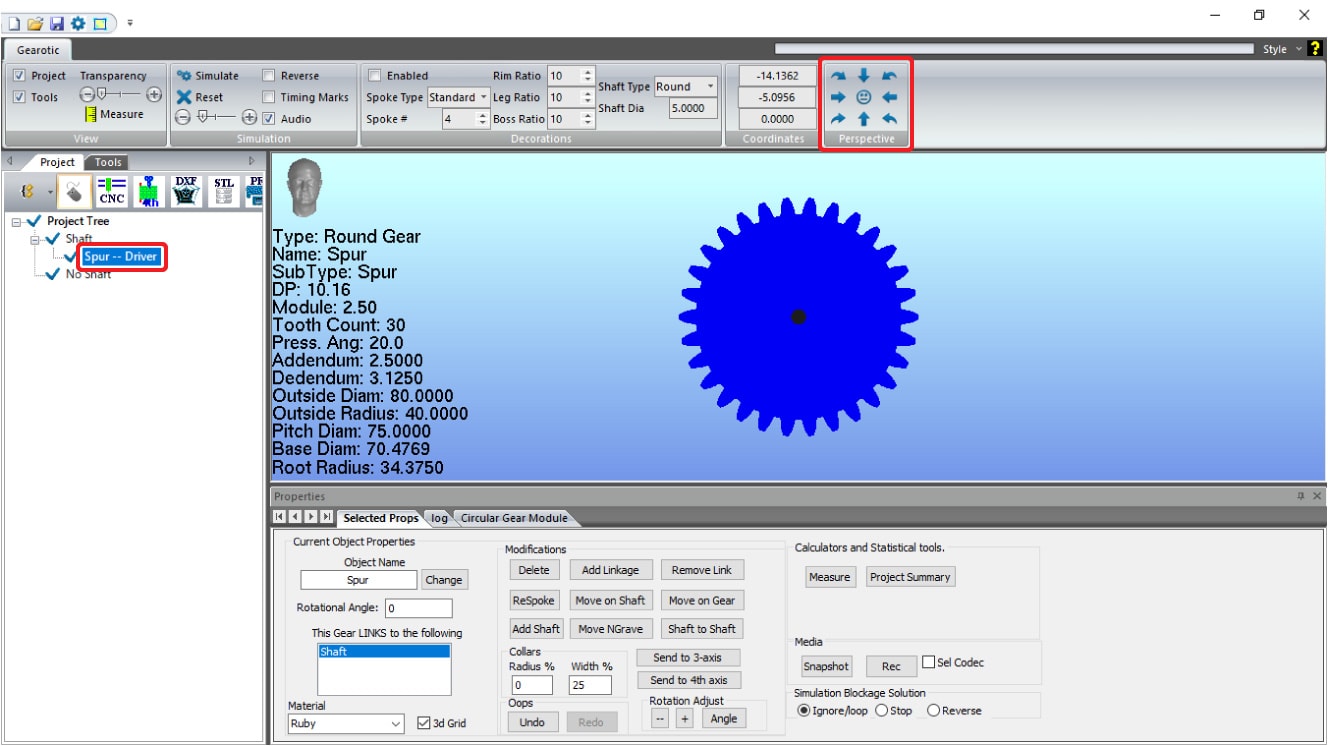Click the STL export icon

click(x=223, y=190)
